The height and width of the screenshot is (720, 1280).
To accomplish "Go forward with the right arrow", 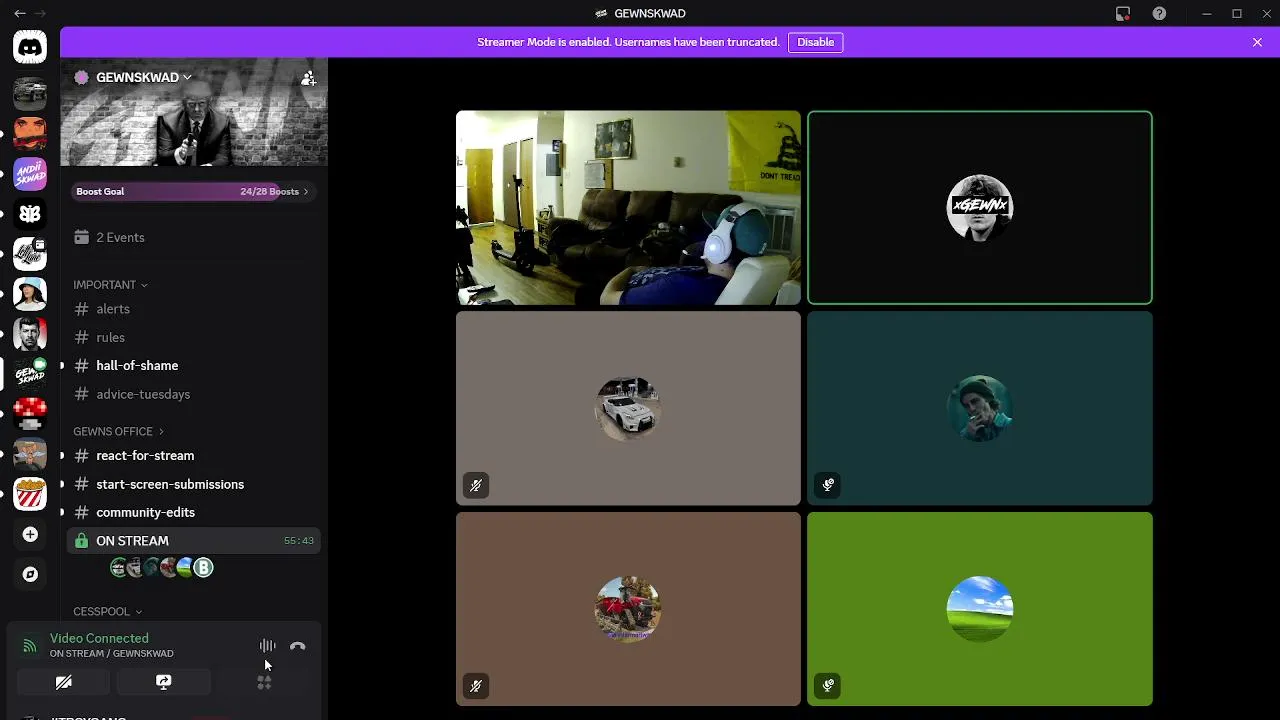I will click(x=40, y=13).
